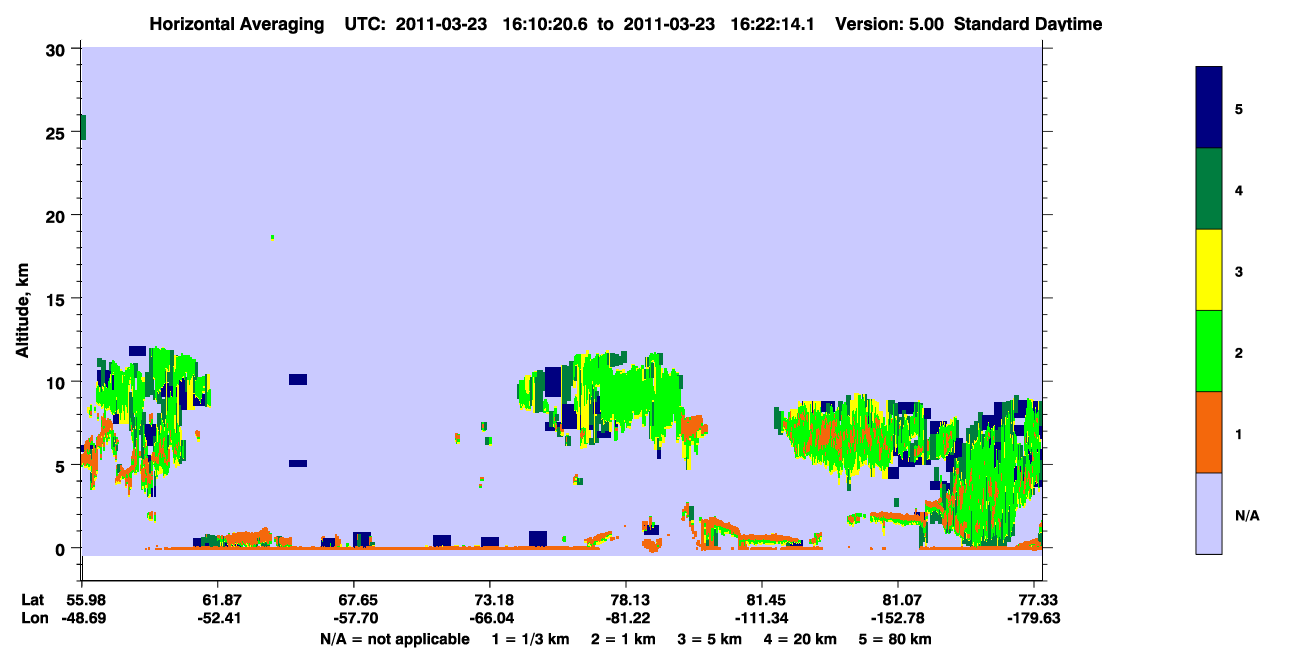The height and width of the screenshot is (667, 1300).
Task: Click the 'Lat' row label
Action: click(33, 599)
